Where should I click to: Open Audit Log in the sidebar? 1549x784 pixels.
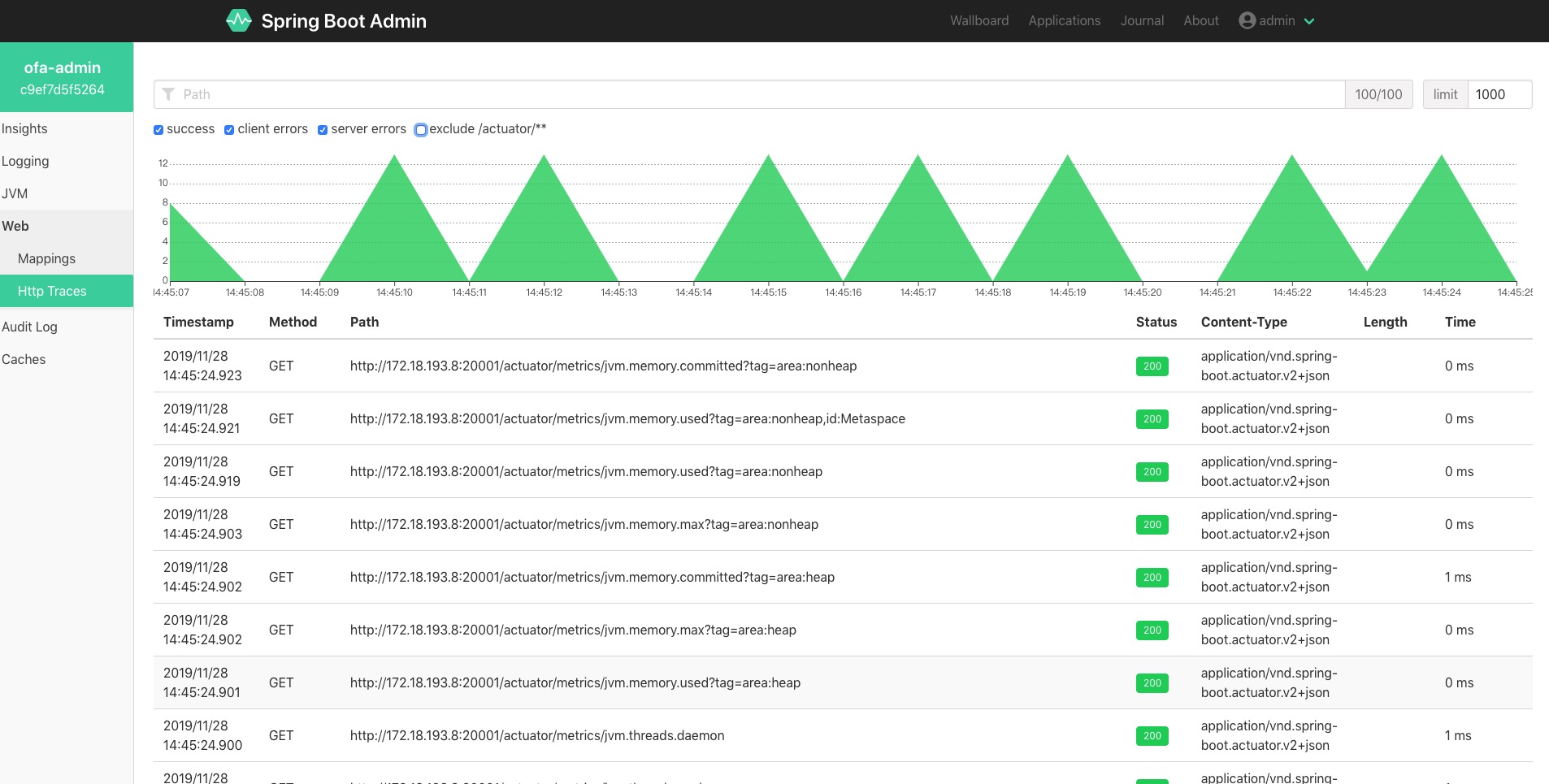[x=67, y=327]
